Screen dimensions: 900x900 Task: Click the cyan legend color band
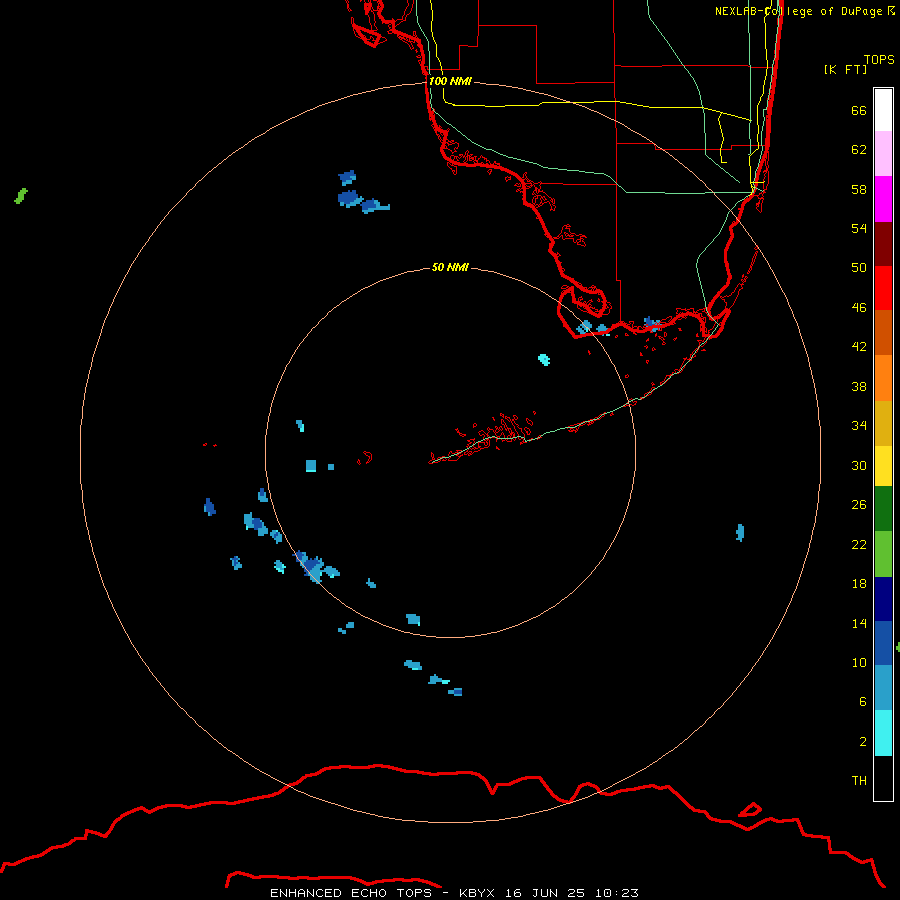883,733
